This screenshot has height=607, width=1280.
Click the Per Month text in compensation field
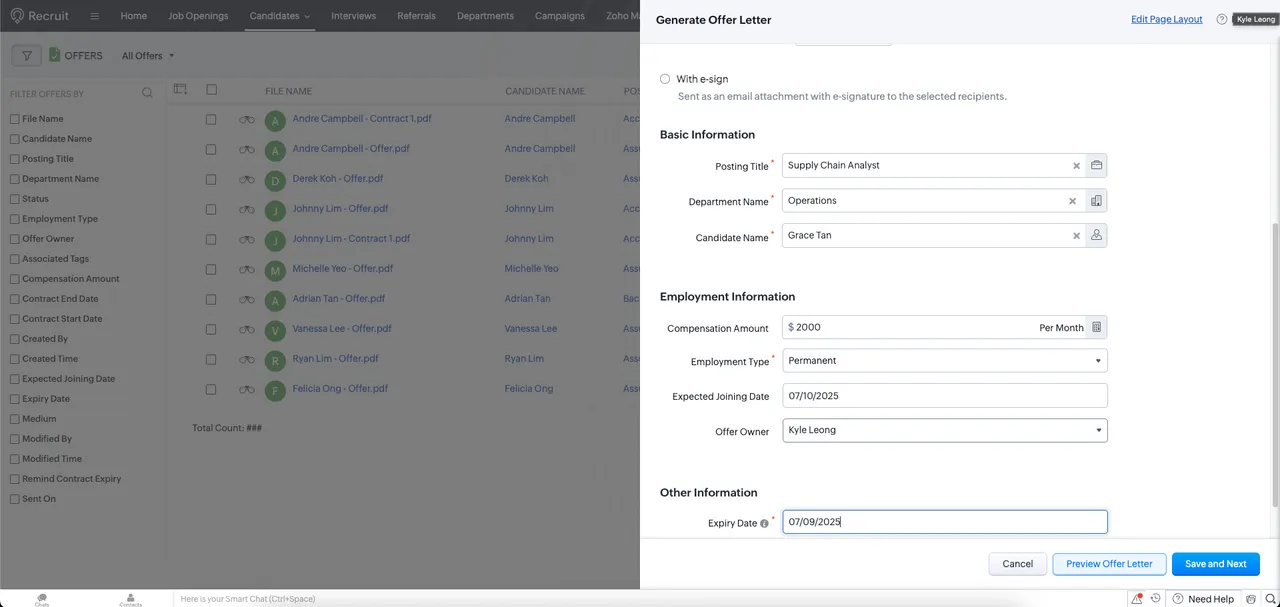tap(1061, 328)
